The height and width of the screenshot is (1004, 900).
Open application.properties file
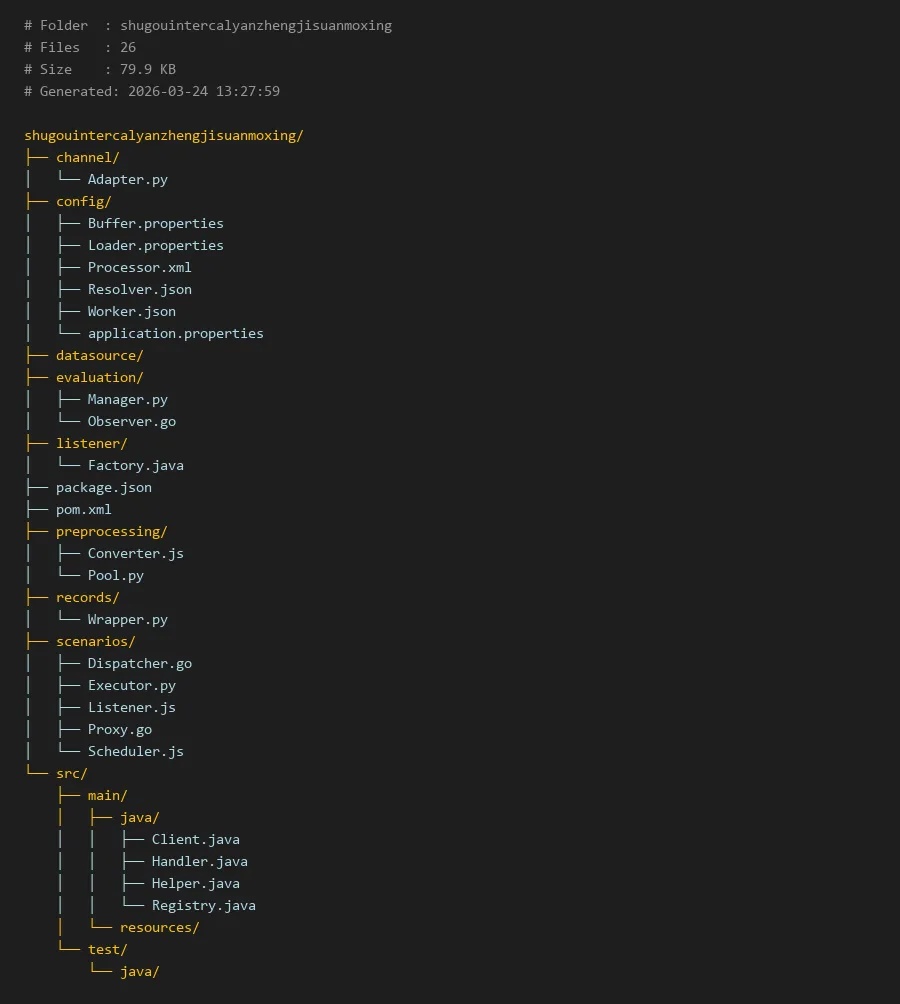pos(175,333)
